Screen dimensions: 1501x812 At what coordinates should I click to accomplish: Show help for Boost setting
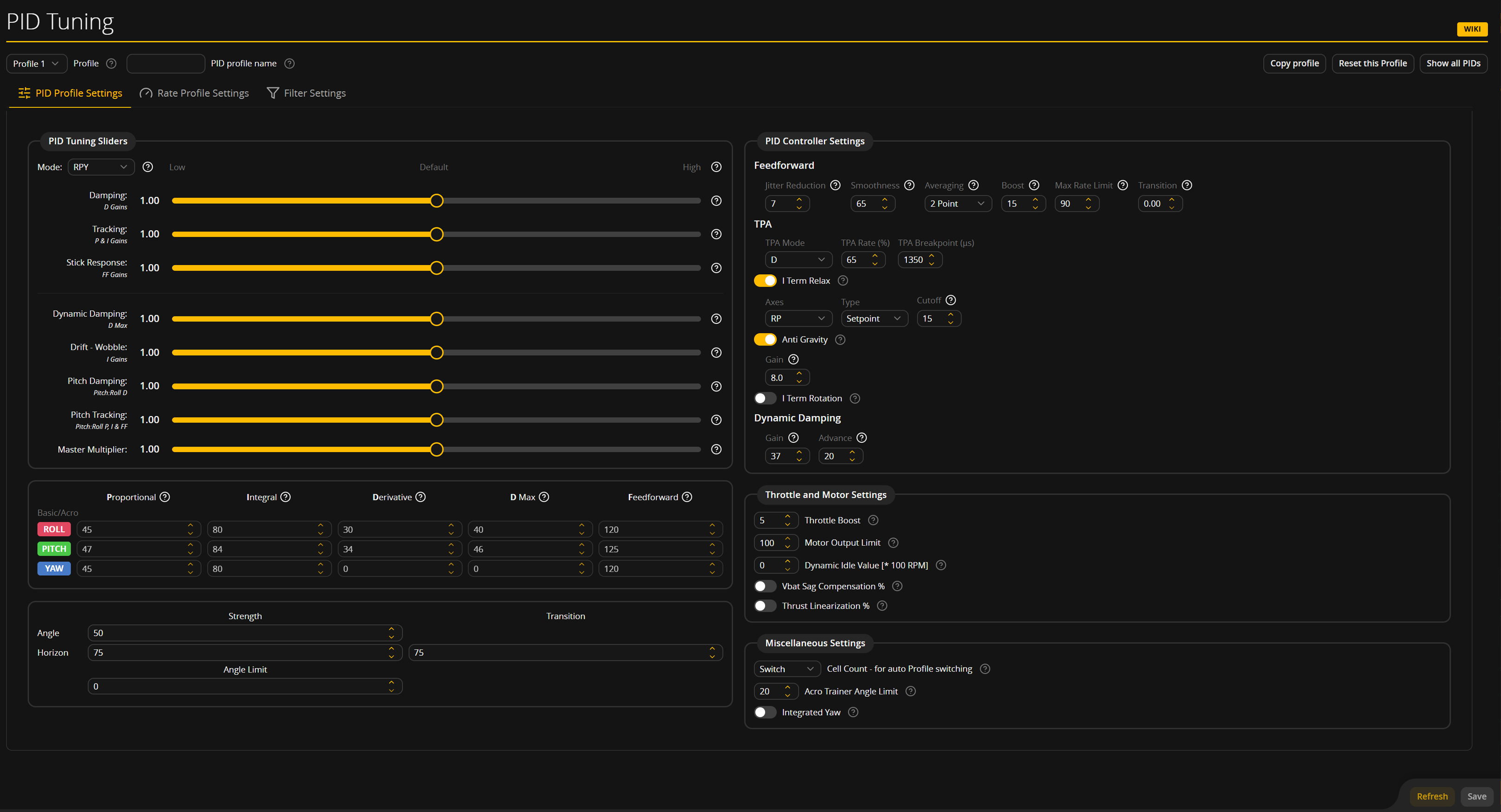coord(1034,185)
